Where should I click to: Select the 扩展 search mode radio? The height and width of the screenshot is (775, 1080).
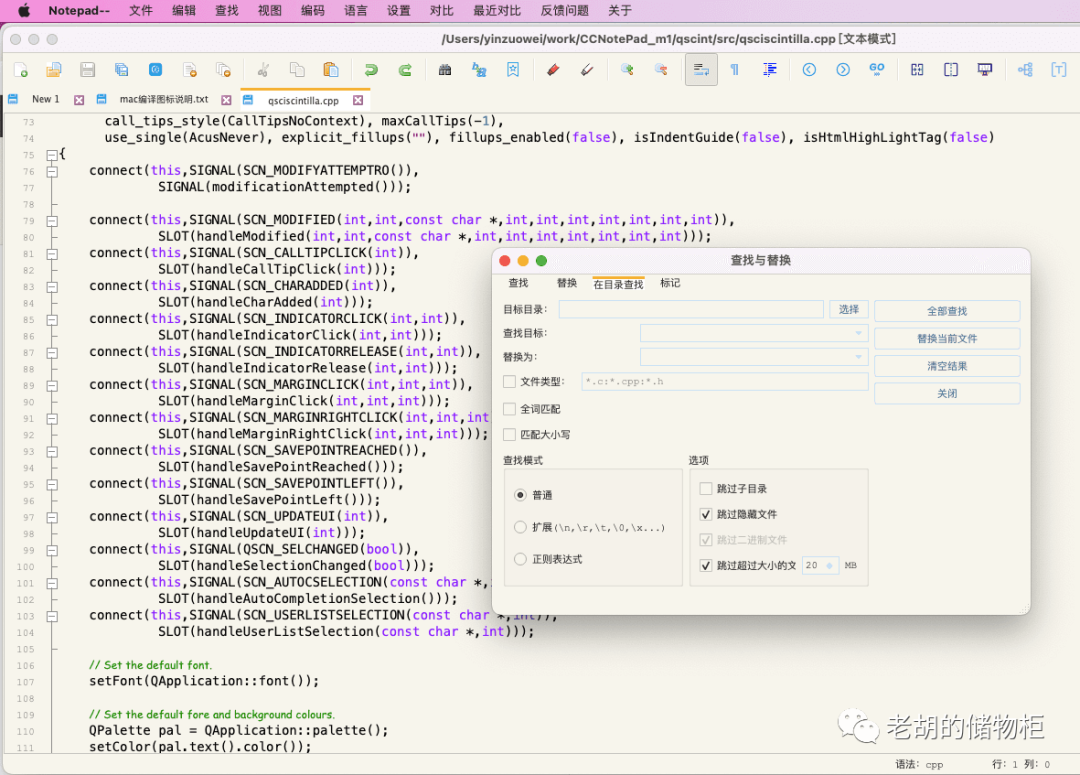click(x=521, y=528)
